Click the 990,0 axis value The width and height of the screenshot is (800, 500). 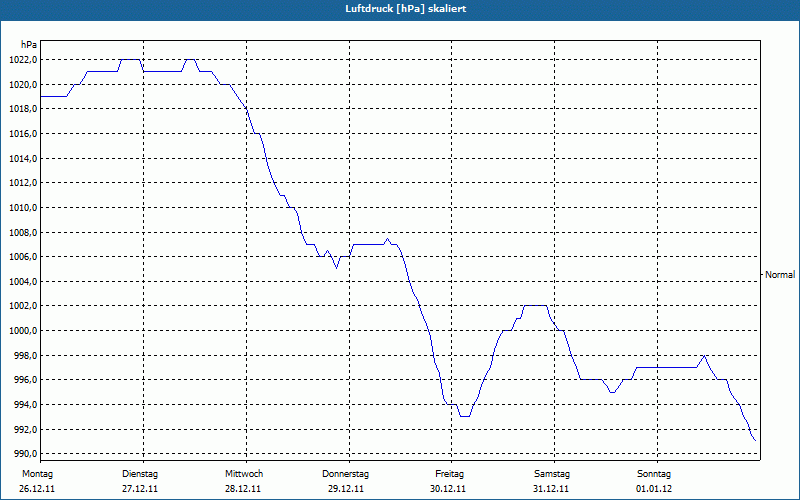coord(26,454)
